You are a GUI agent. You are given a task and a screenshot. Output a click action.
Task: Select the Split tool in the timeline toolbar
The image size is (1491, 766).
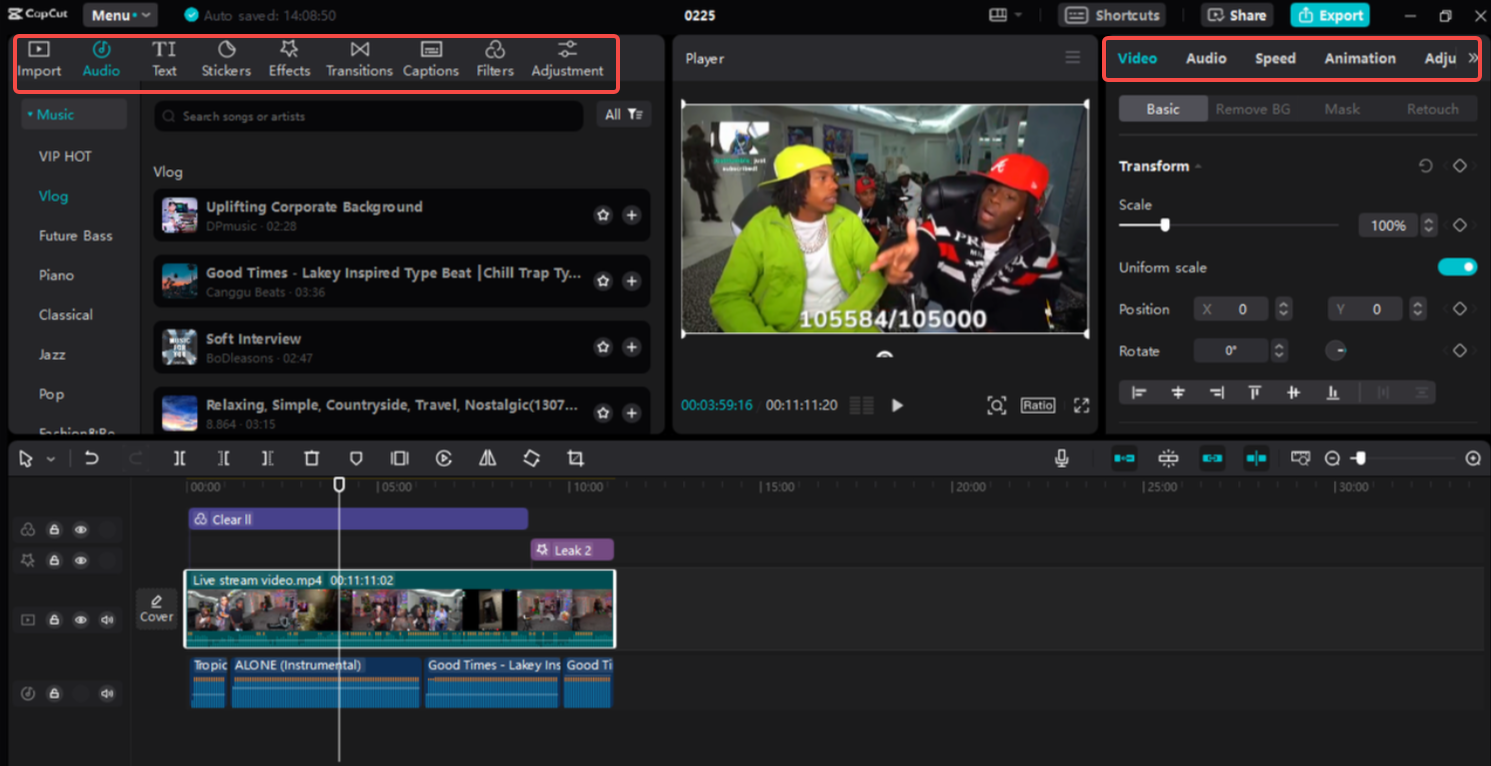click(179, 458)
